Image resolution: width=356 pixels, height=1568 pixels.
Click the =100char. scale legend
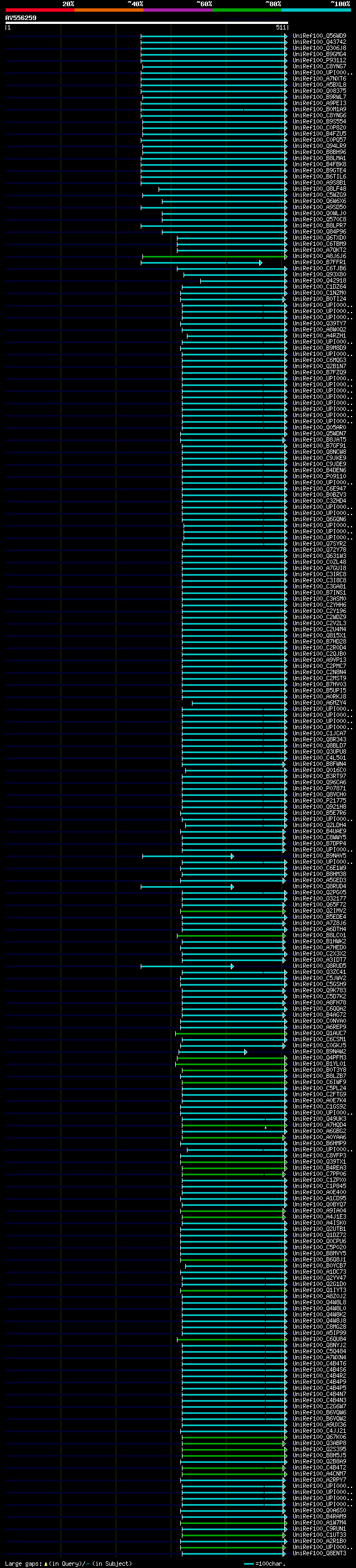pyautogui.click(x=265, y=1564)
